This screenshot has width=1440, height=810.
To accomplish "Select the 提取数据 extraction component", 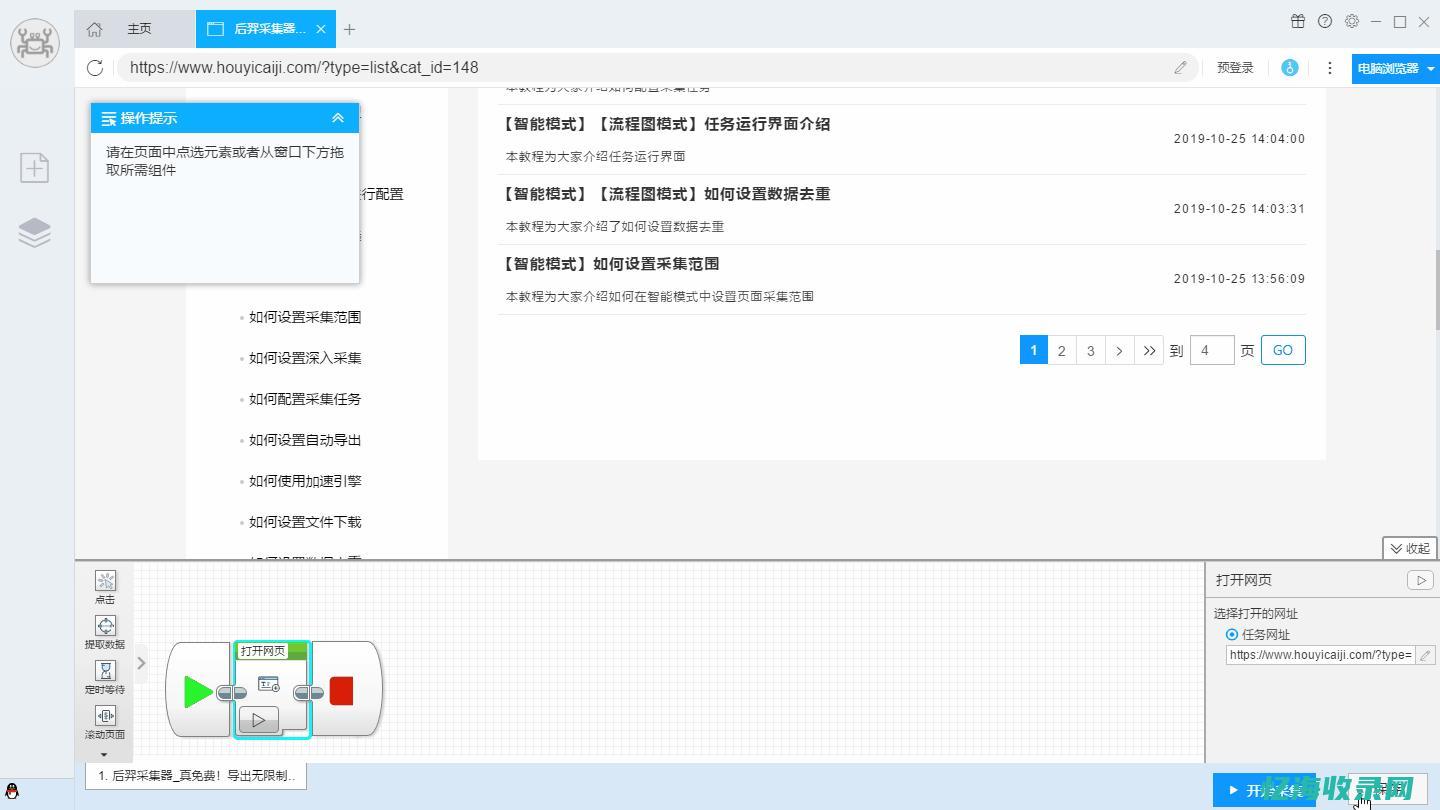I will click(104, 631).
